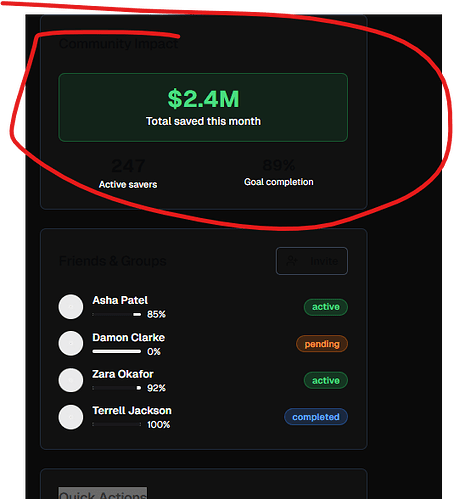This screenshot has height=499, width=454.
Task: Click the add-person icon in Invite
Action: click(x=292, y=261)
